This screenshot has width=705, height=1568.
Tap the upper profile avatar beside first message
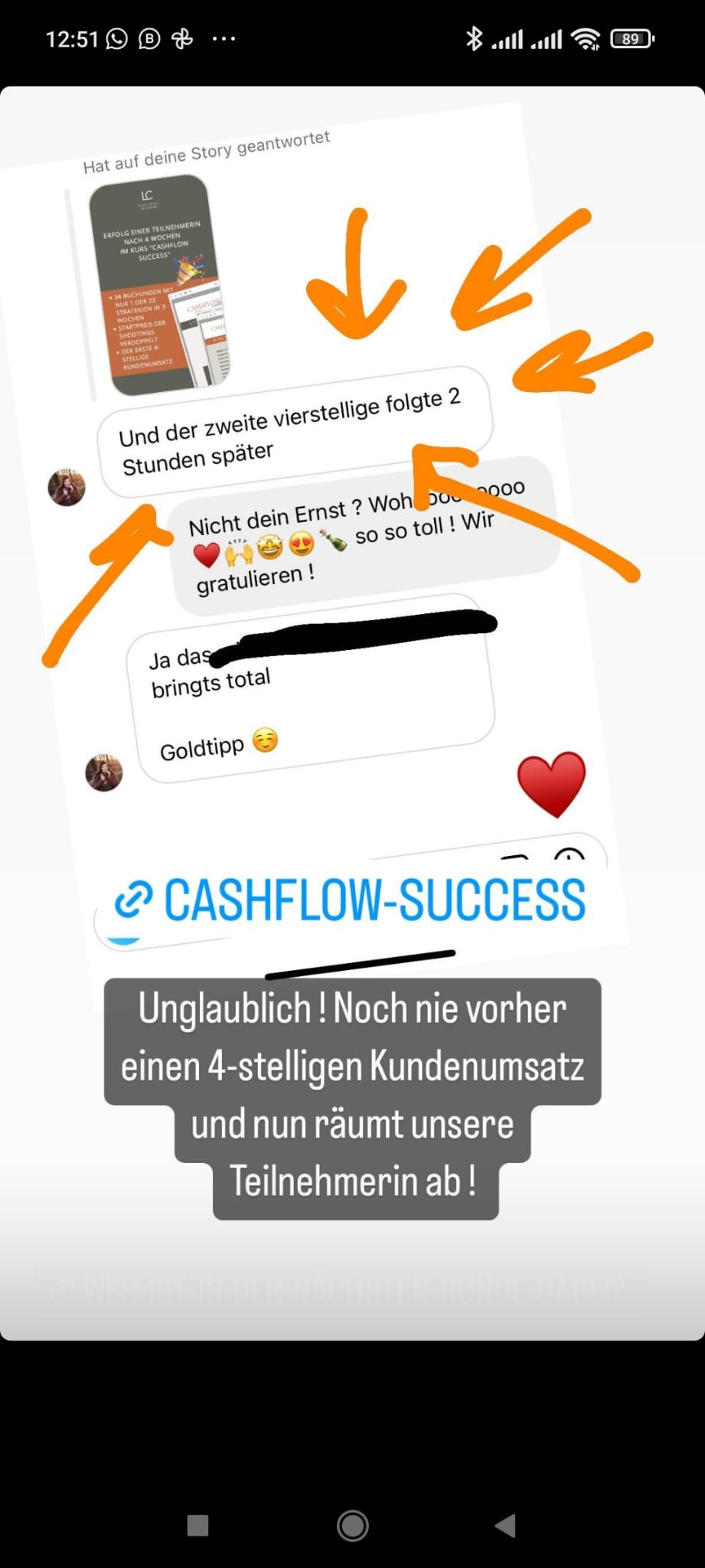(67, 488)
